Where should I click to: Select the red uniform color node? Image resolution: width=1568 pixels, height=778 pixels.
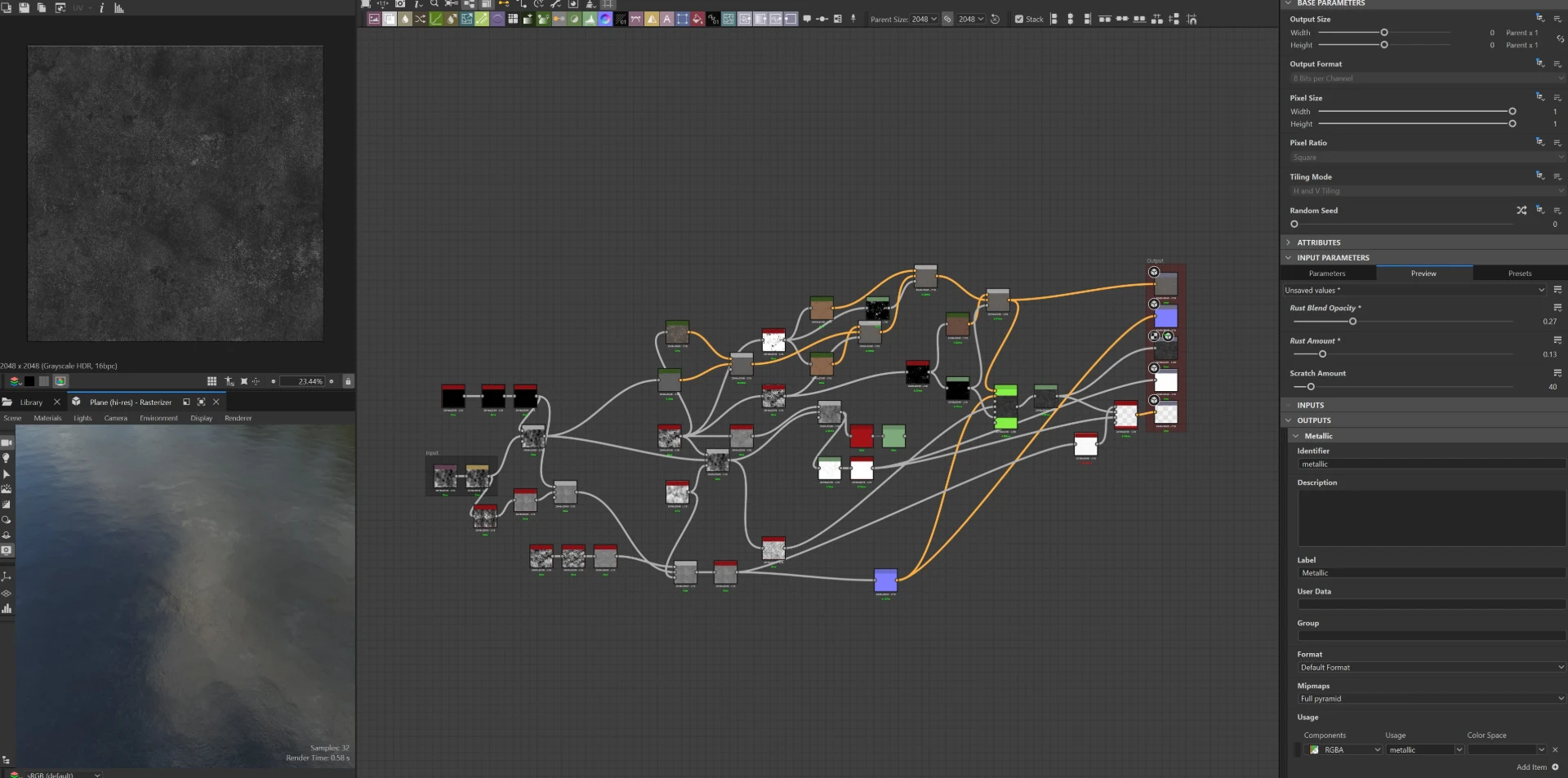pyautogui.click(x=861, y=436)
